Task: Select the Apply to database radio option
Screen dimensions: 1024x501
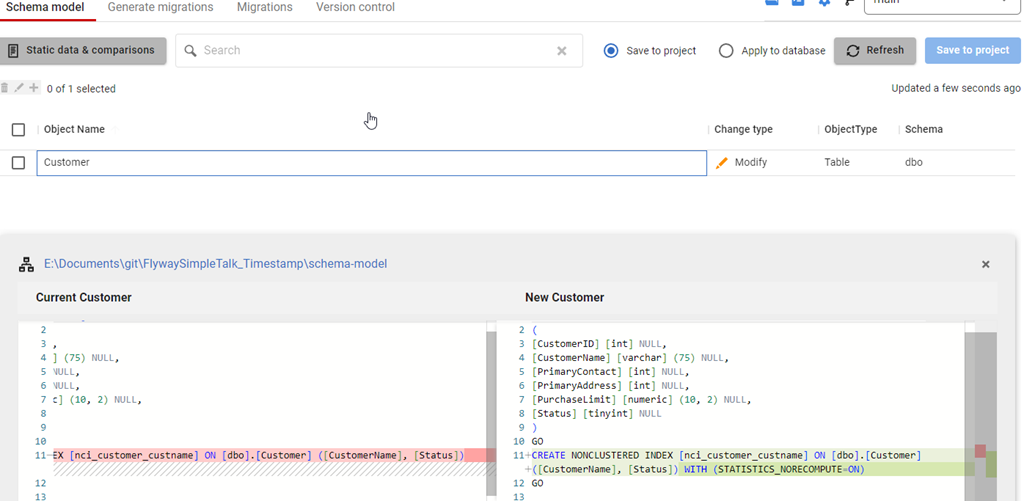Action: (726, 51)
